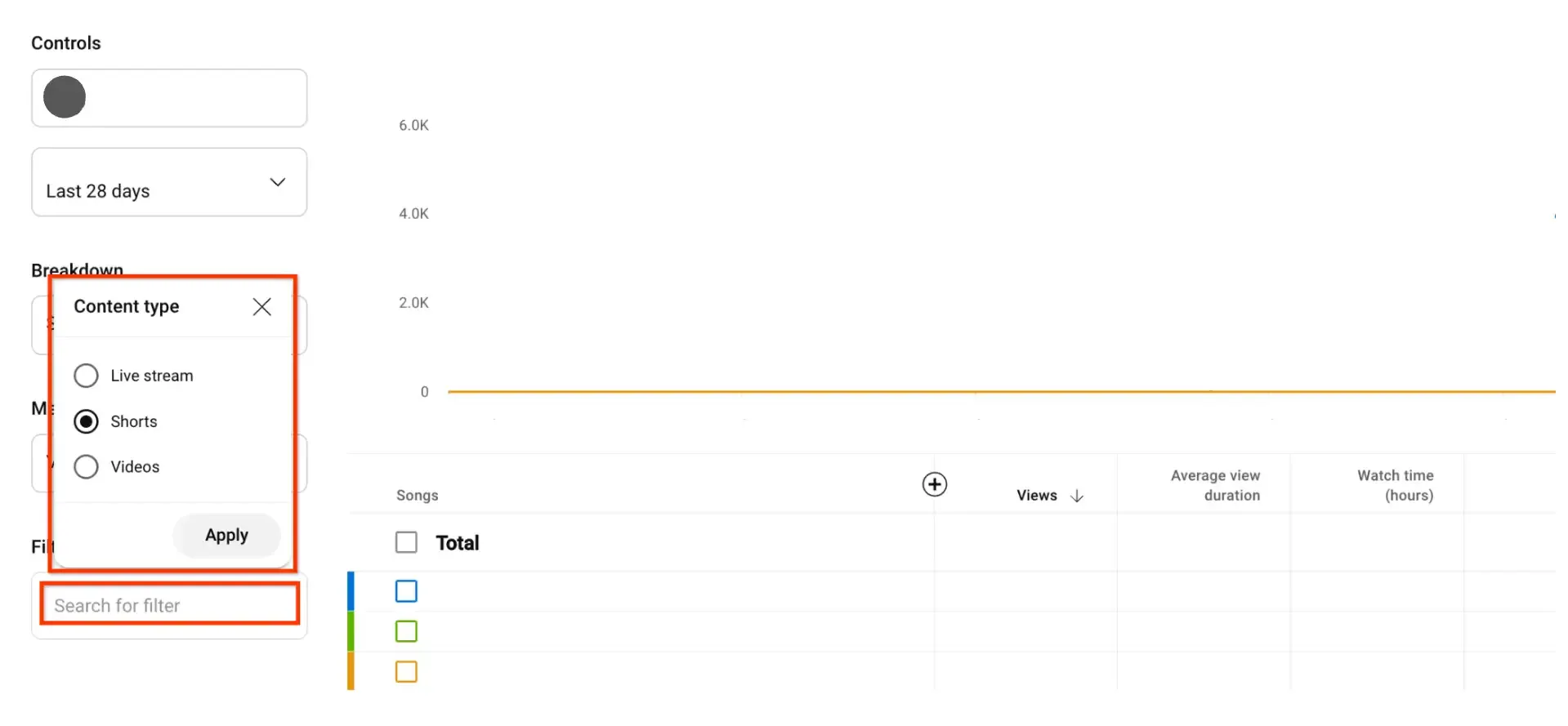Click the 2.0K axis label

tap(413, 302)
